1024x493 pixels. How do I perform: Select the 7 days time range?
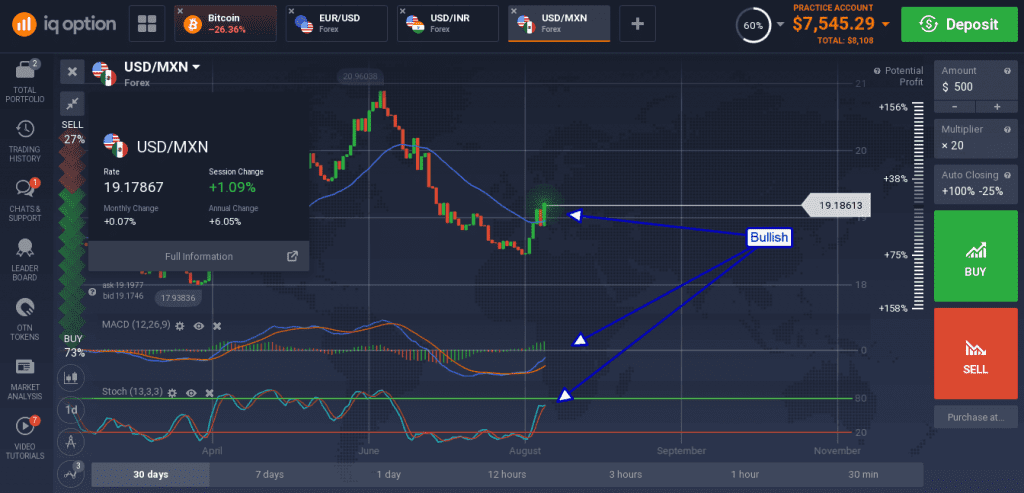270,474
